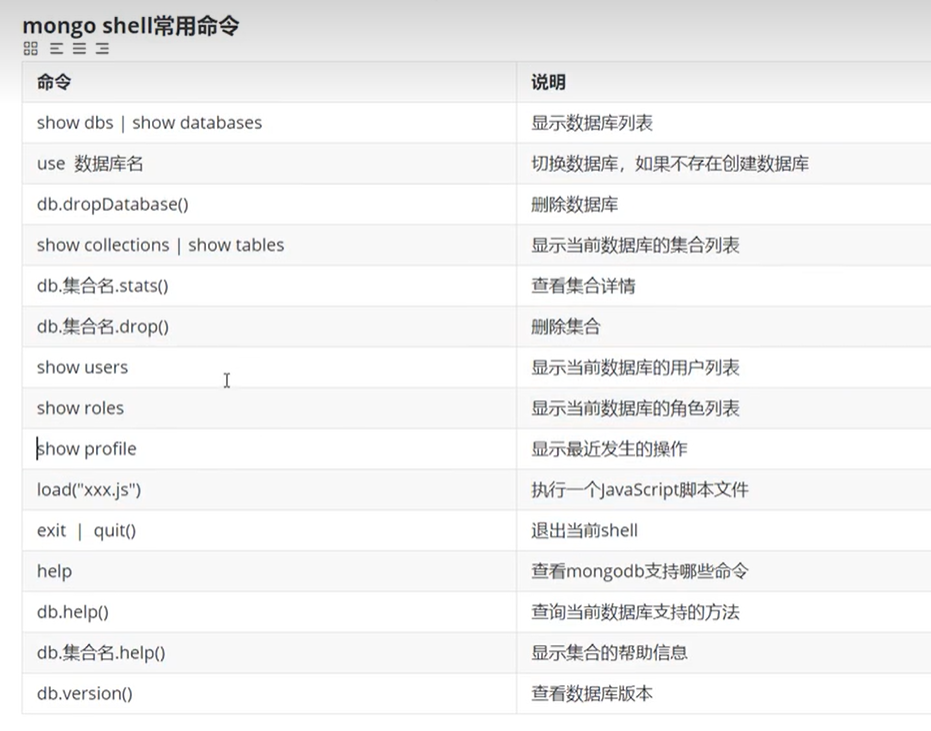Click 'show collections | show tables' cell

tap(269, 245)
